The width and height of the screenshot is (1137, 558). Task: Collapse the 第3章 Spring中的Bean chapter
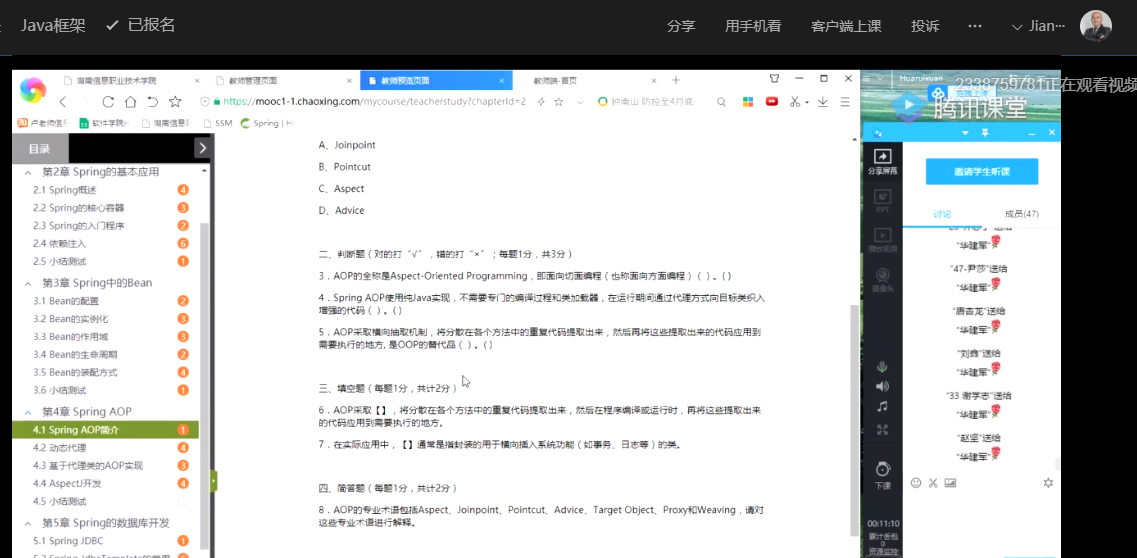point(28,283)
